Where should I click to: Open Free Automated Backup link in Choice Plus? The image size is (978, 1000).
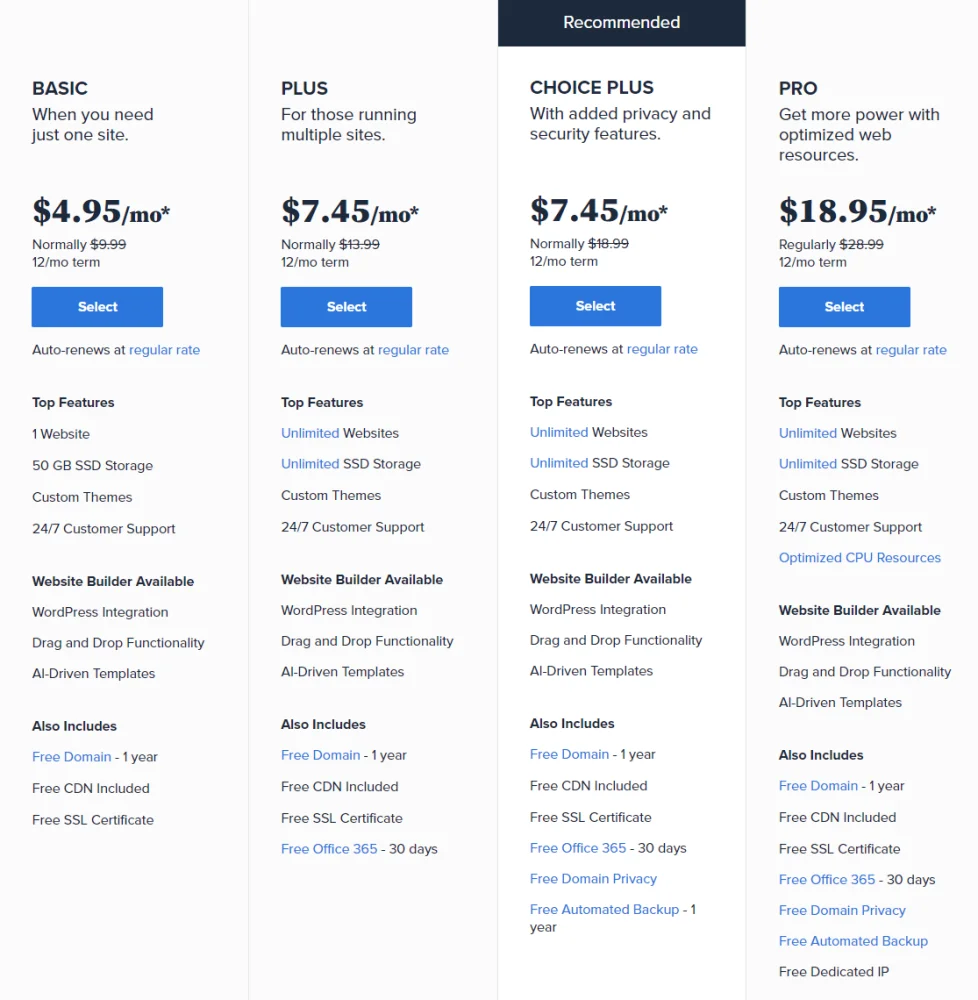(x=604, y=910)
